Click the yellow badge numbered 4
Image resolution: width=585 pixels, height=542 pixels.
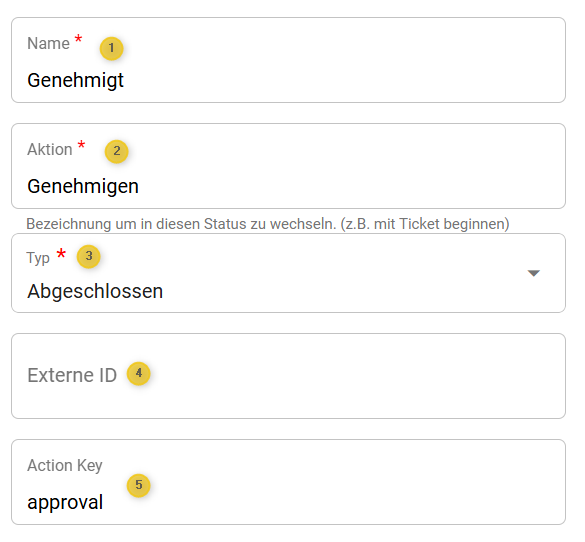point(139,373)
